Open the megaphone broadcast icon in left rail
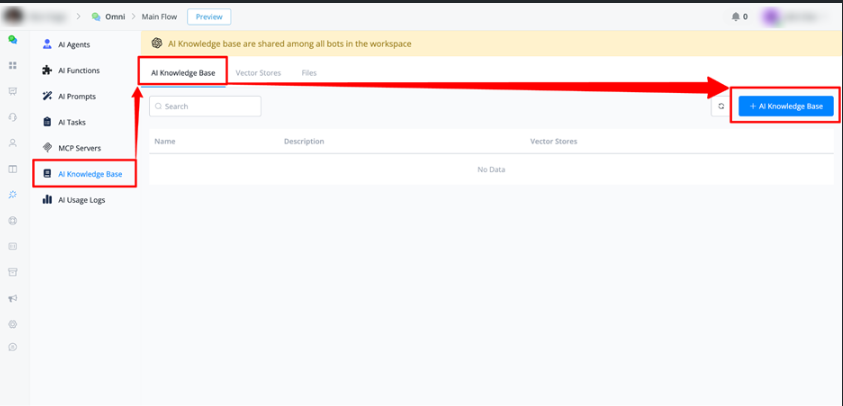 pos(13,298)
